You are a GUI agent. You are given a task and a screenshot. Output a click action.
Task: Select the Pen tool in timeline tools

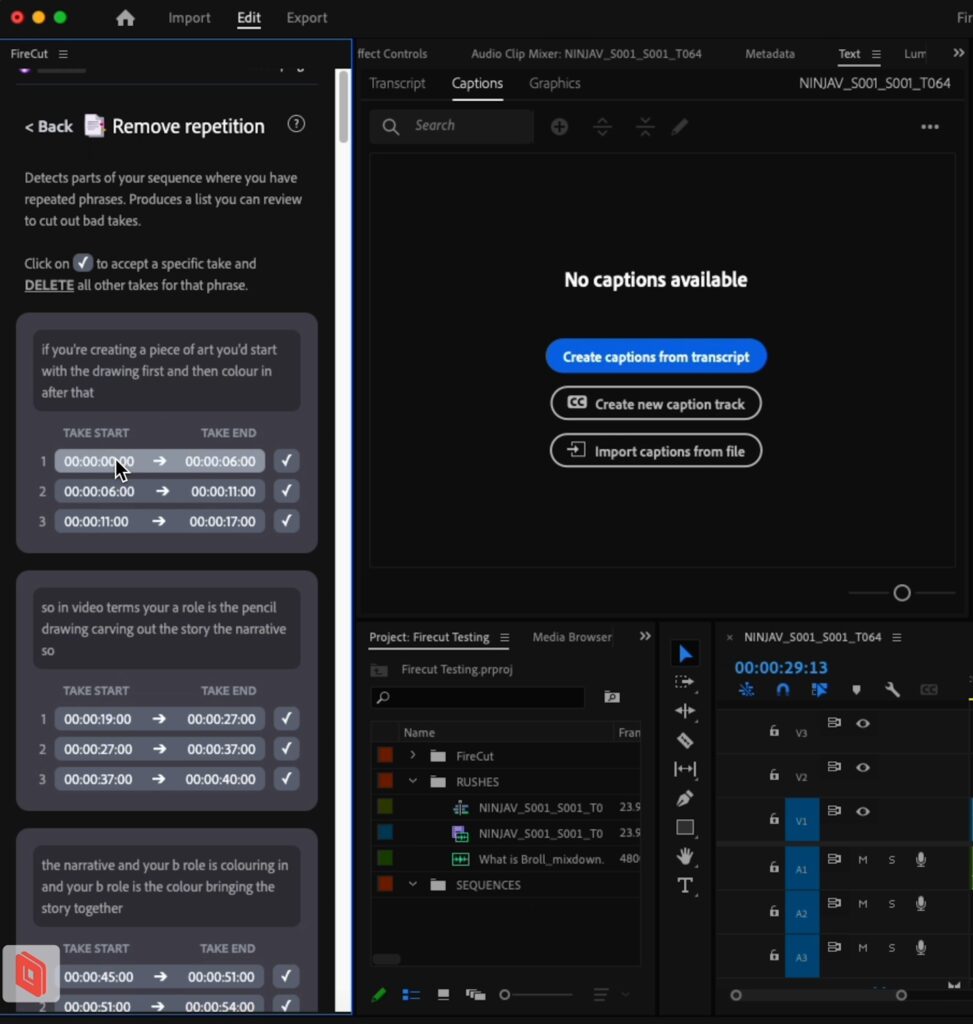[x=685, y=798]
